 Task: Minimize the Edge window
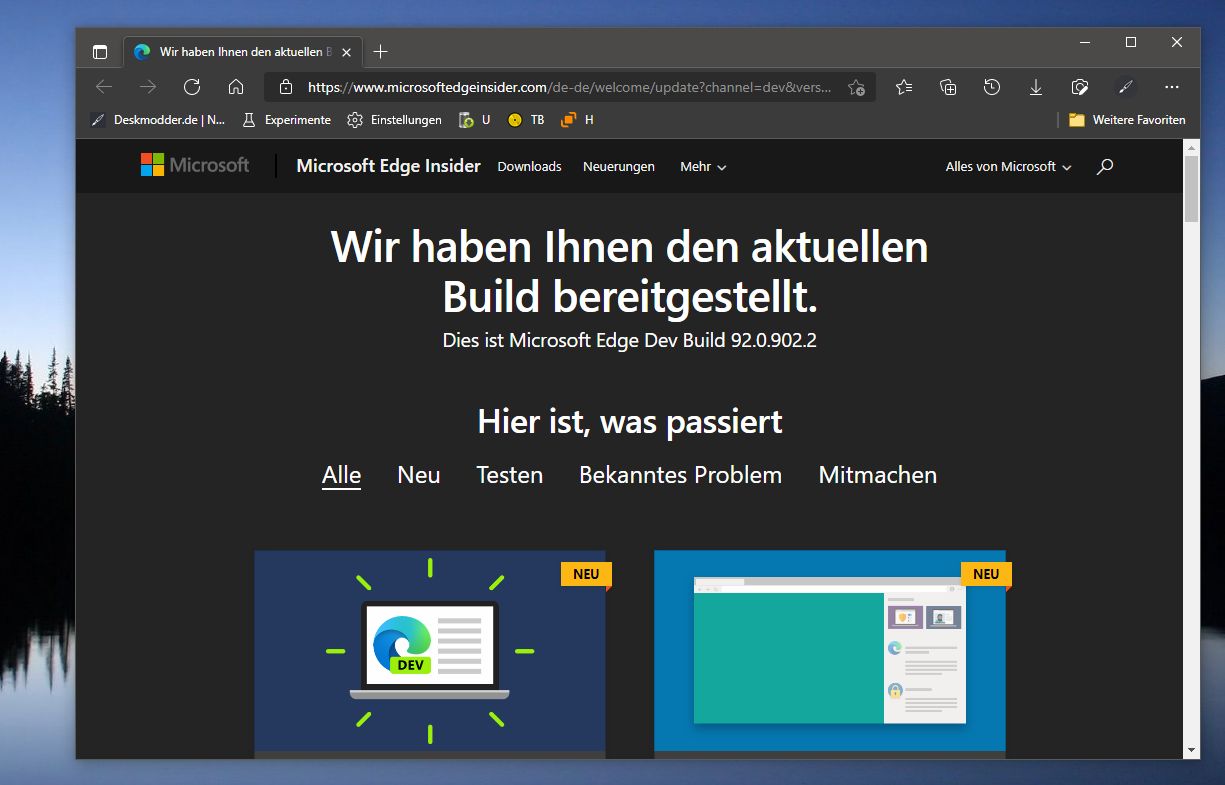(x=1085, y=42)
